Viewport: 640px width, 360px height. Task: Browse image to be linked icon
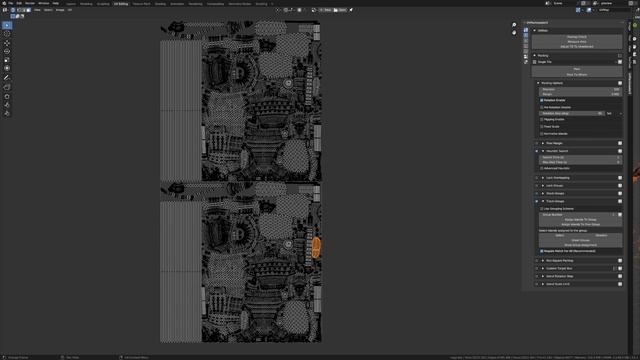coord(314,10)
